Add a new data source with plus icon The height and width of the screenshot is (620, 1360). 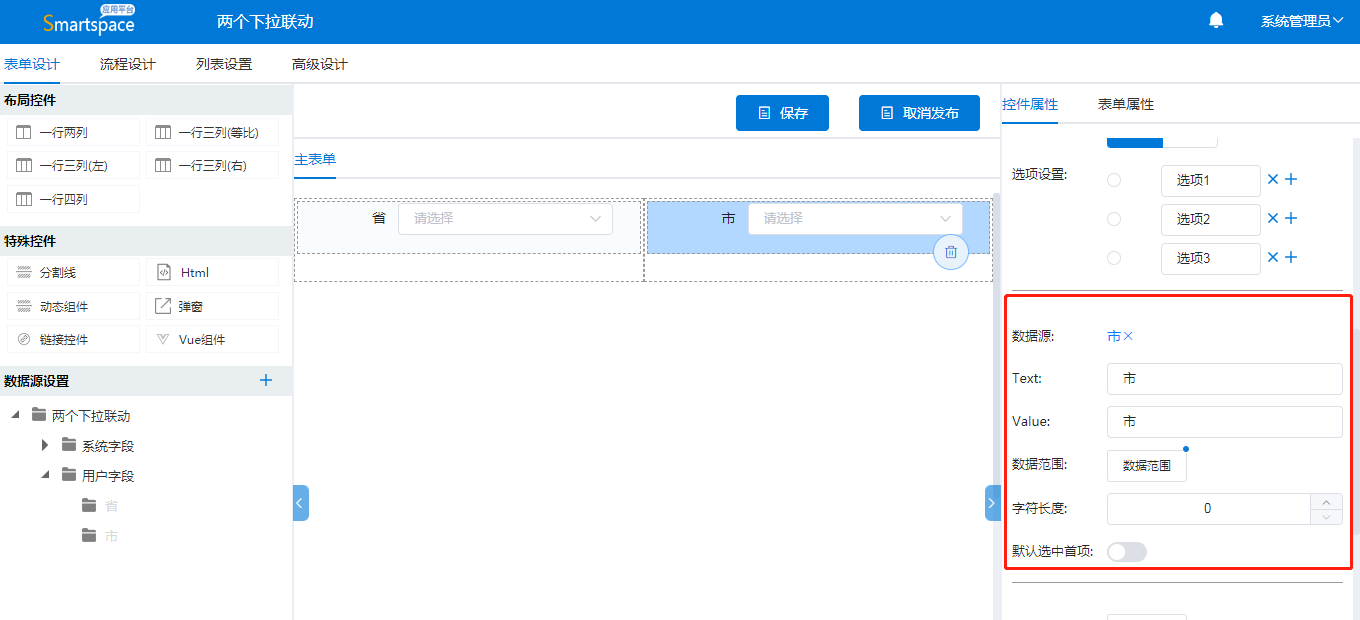(266, 380)
